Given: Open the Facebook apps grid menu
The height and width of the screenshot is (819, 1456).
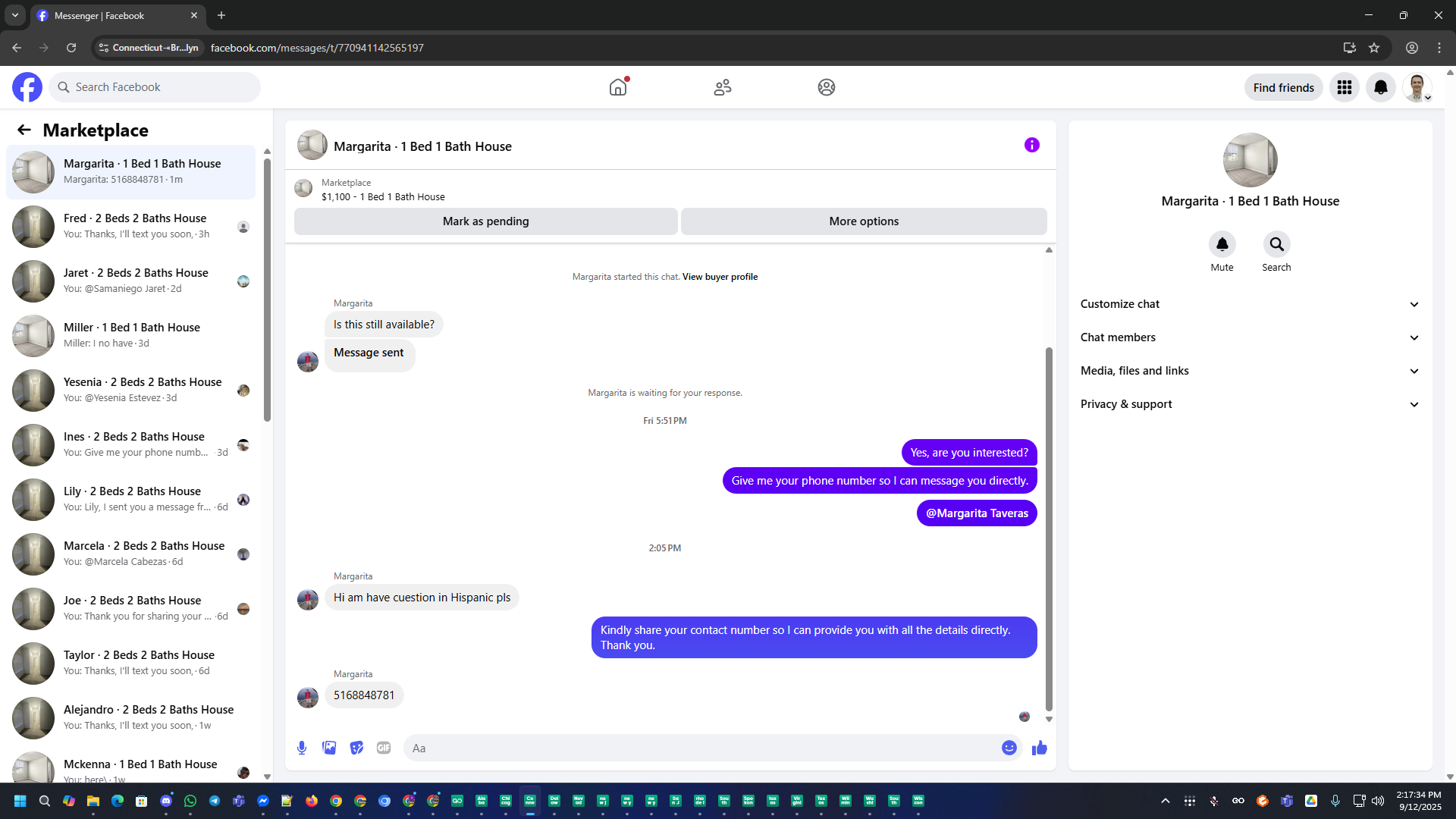Looking at the screenshot, I should coord(1344,87).
